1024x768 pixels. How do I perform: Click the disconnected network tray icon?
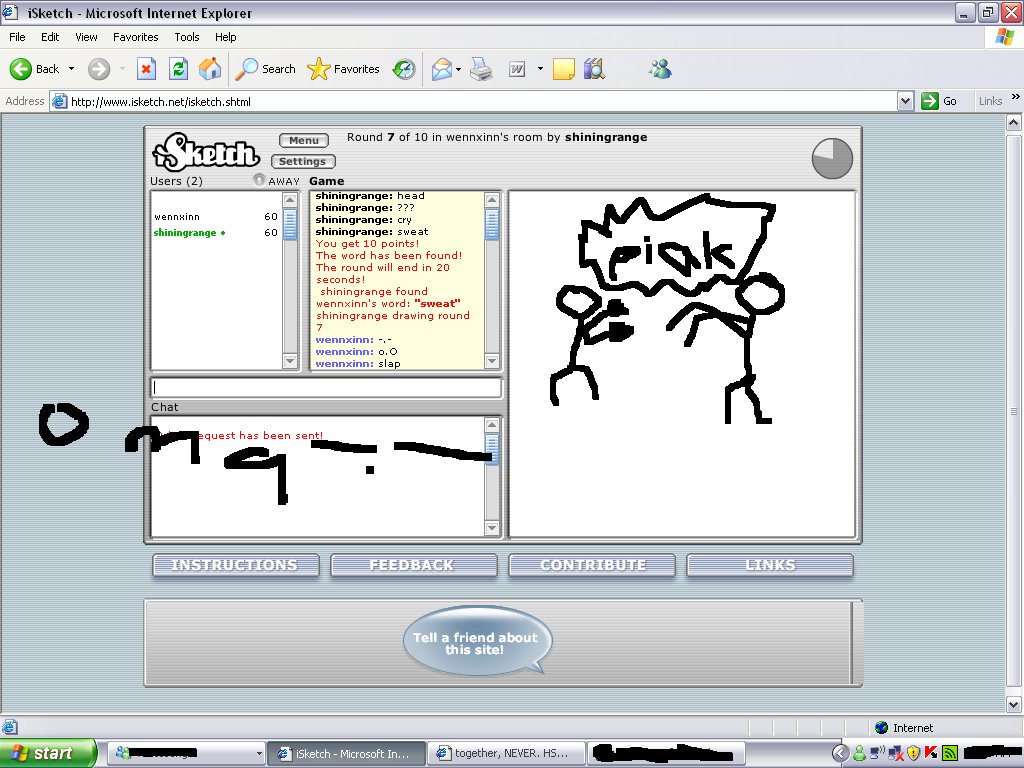click(x=895, y=753)
